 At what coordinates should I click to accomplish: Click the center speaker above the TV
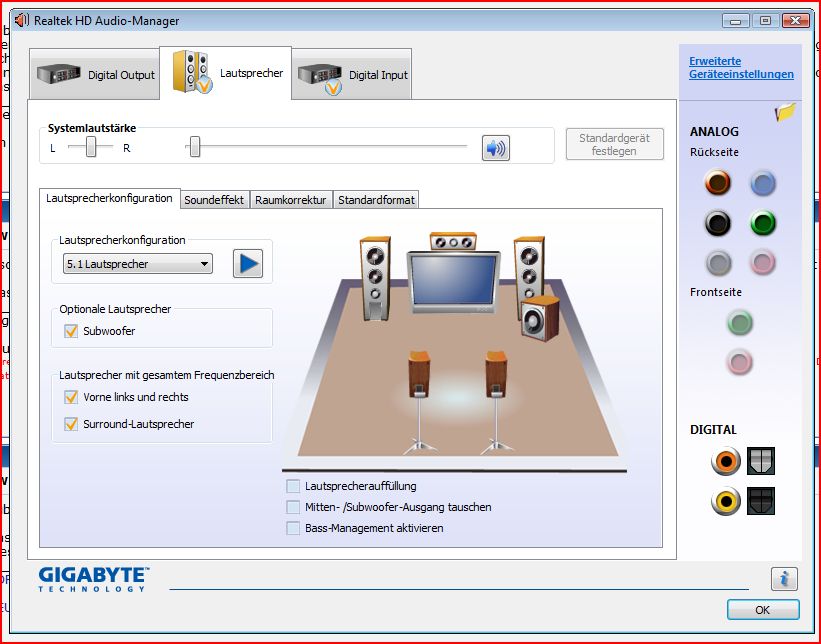453,241
